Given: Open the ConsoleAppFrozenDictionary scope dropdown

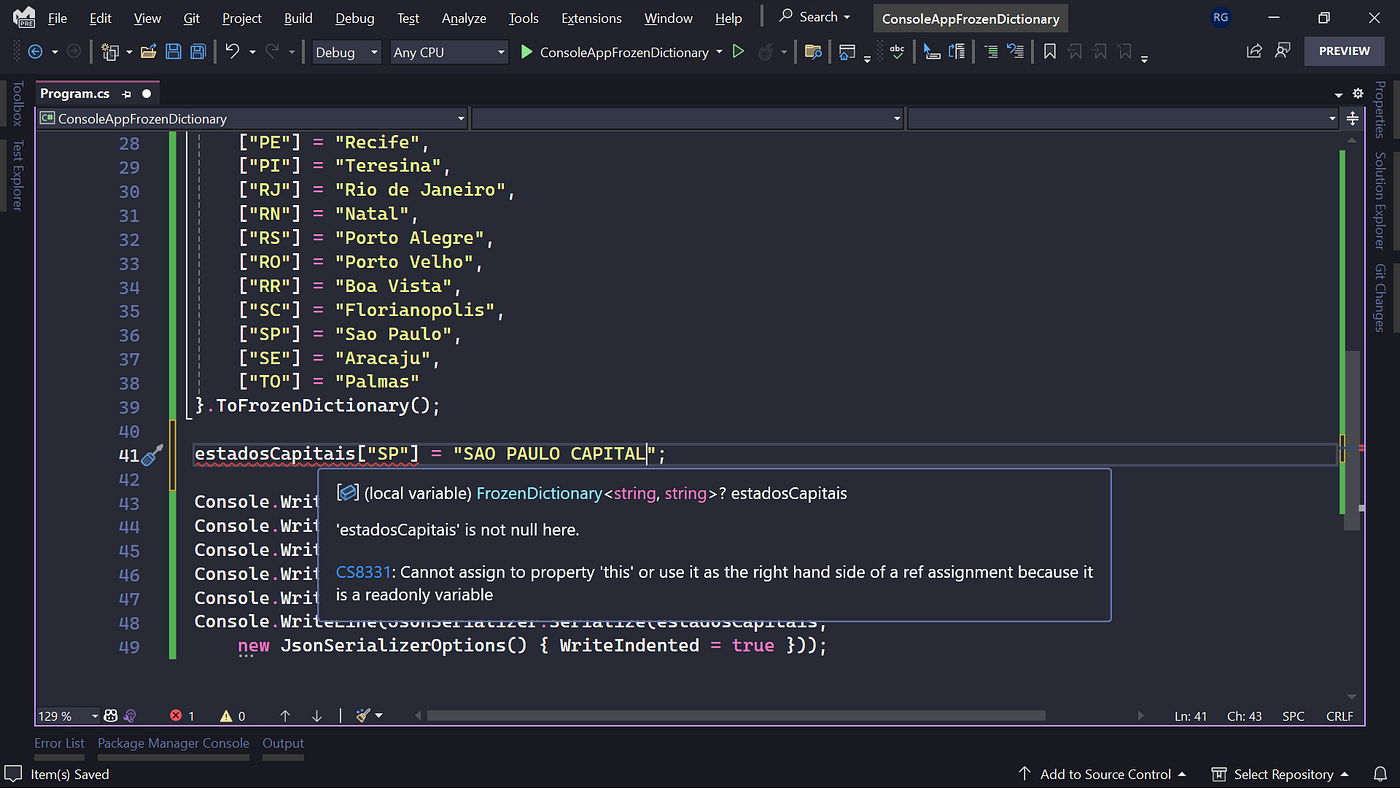Looking at the screenshot, I should (252, 118).
